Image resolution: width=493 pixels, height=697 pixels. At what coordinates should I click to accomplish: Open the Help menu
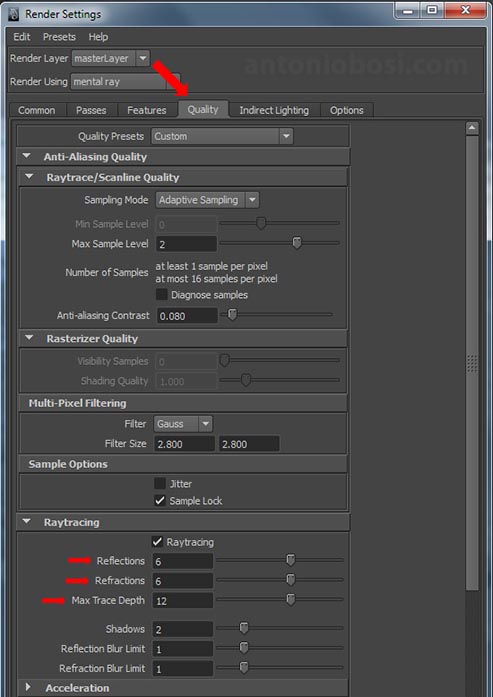[98, 37]
